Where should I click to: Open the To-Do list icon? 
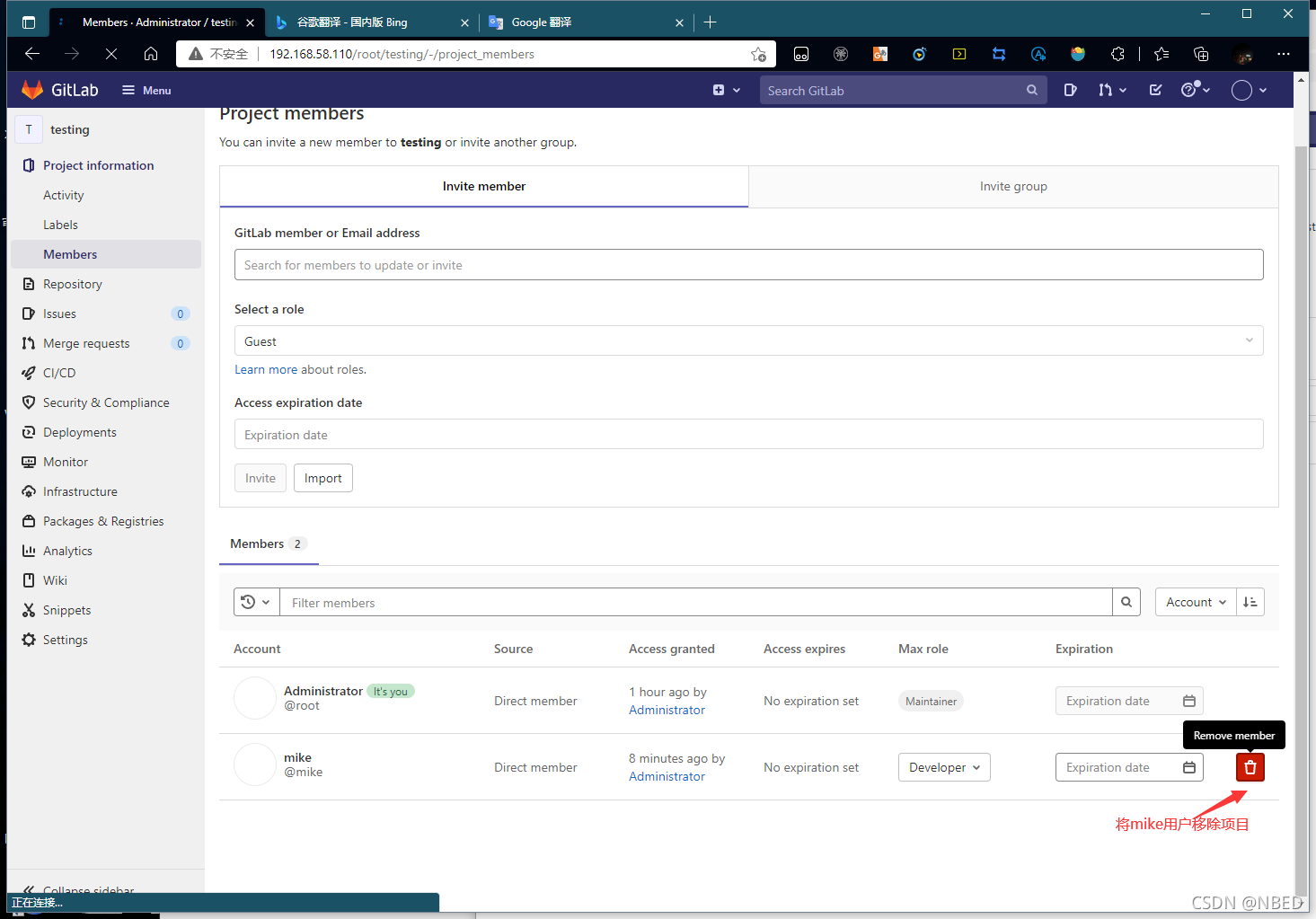pyautogui.click(x=1155, y=90)
